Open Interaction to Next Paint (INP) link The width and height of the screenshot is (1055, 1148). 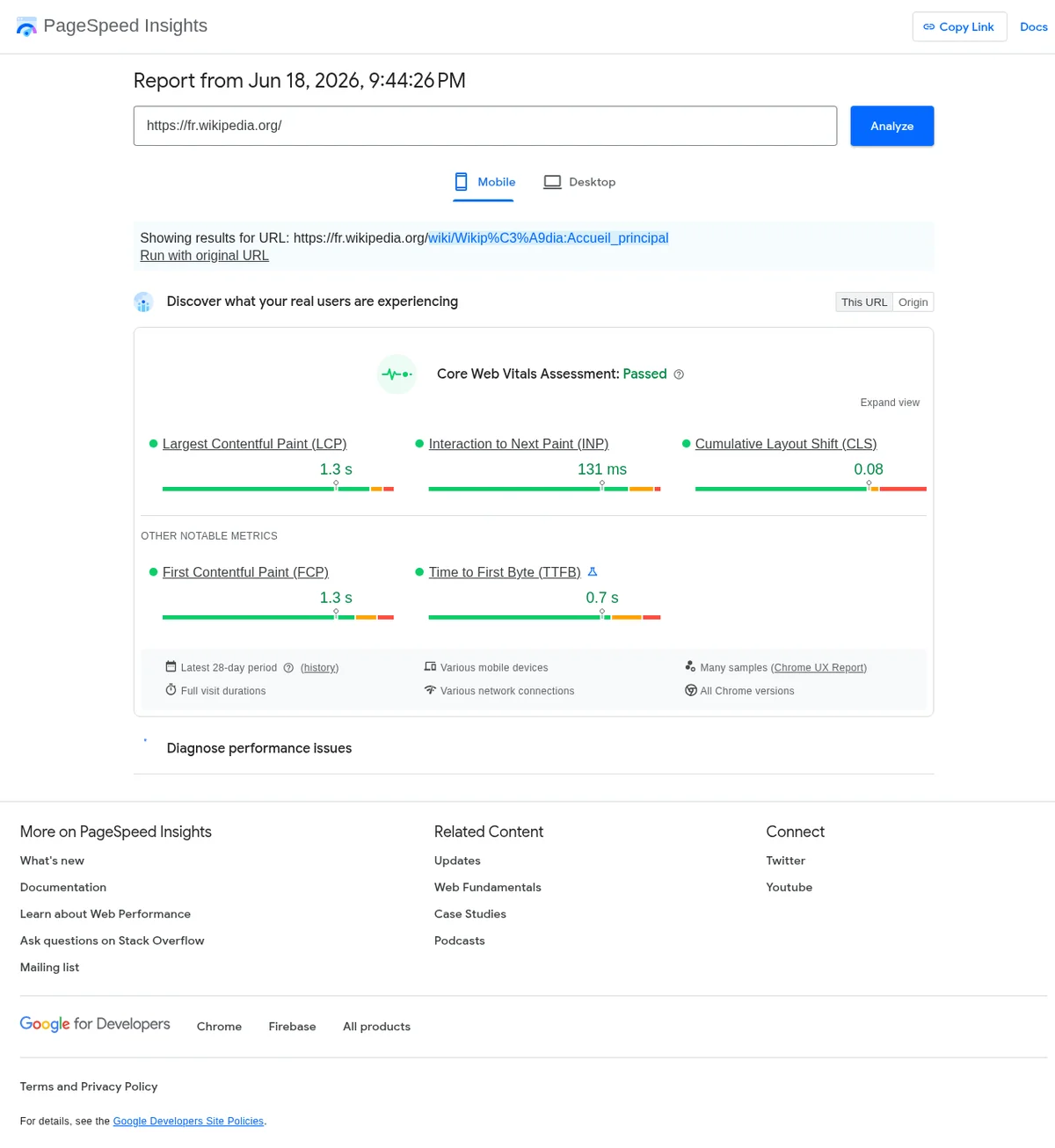click(x=519, y=444)
